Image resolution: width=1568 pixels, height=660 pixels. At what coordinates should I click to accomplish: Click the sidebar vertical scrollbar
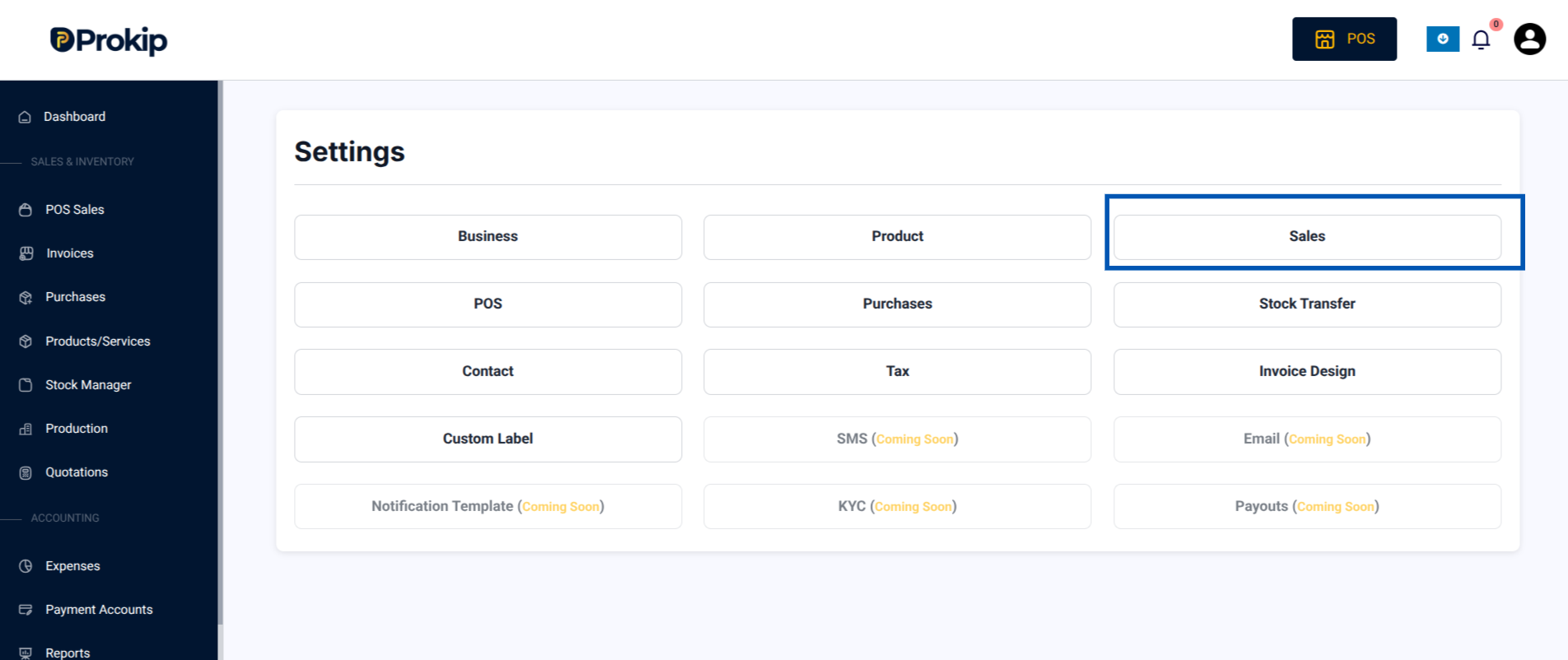[221, 354]
